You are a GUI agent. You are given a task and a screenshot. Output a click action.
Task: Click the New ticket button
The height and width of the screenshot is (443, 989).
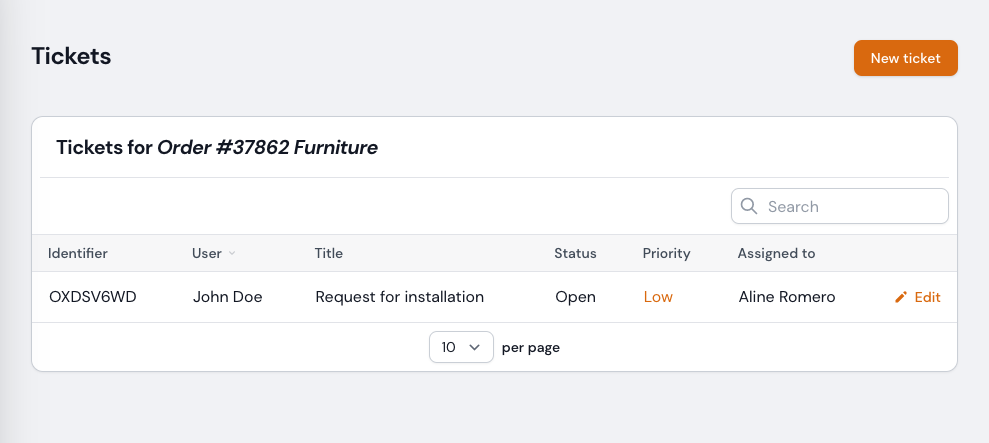point(905,58)
